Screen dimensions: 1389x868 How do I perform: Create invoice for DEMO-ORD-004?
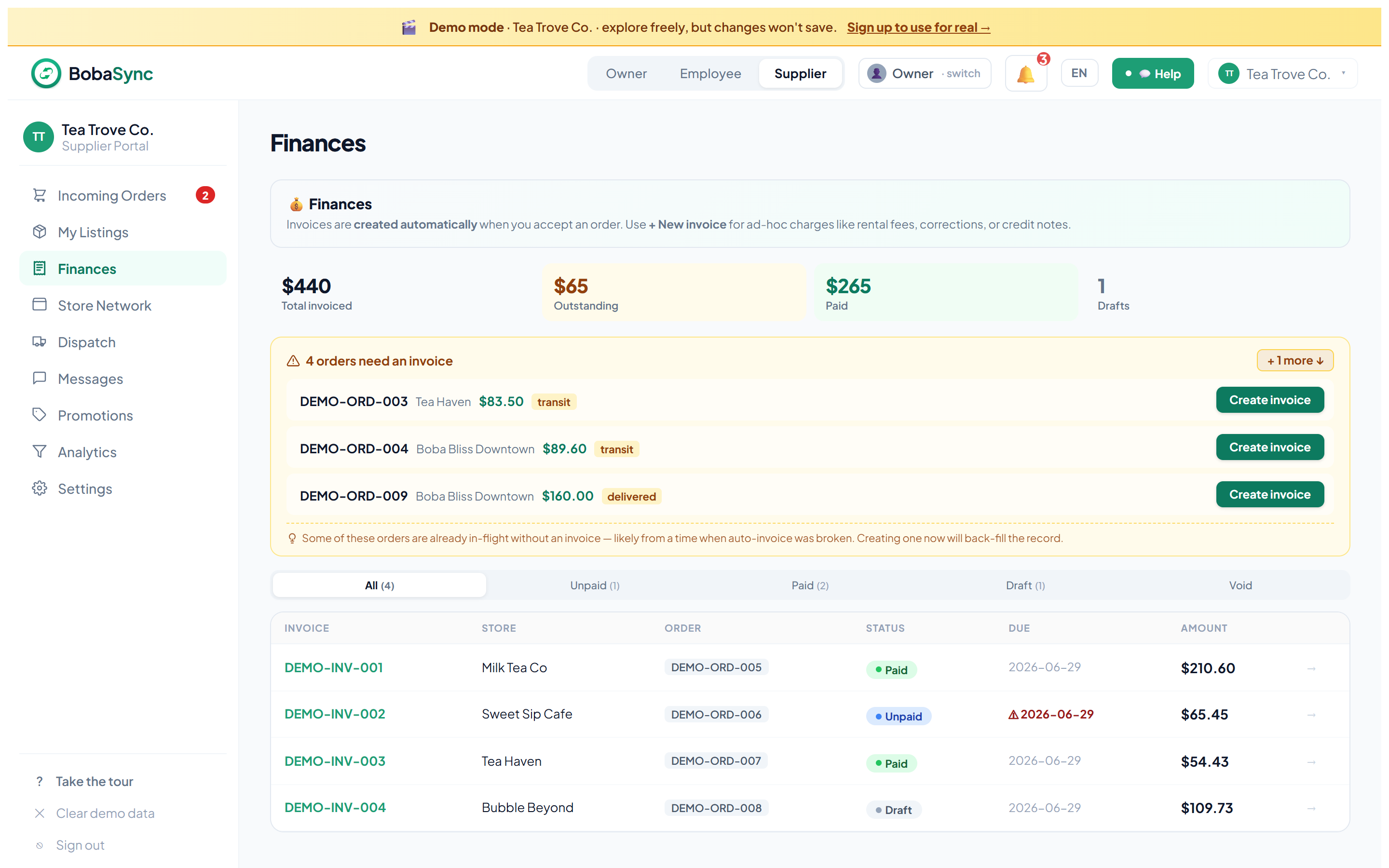[x=1269, y=447]
